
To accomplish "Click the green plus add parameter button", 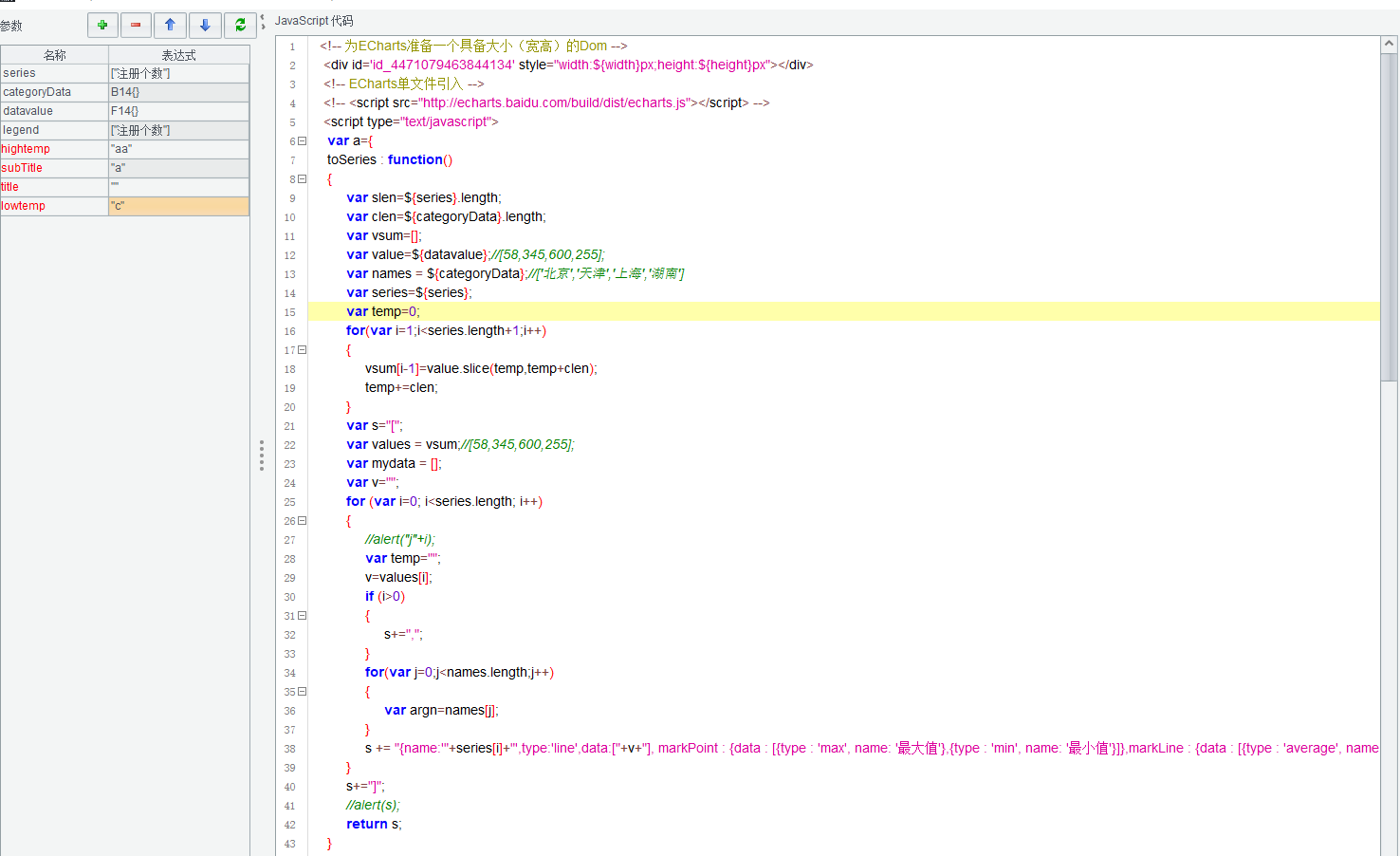I will 102,26.
